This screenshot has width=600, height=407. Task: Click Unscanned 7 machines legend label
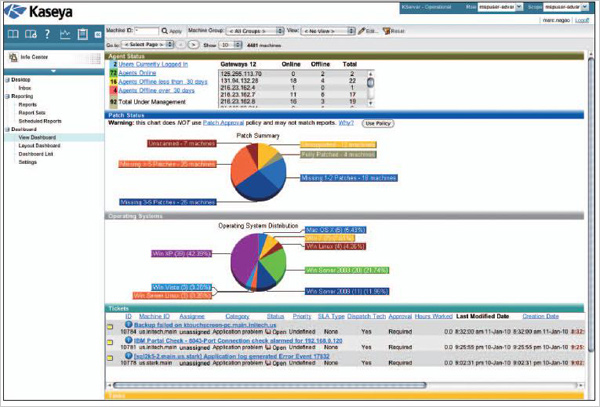(182, 143)
